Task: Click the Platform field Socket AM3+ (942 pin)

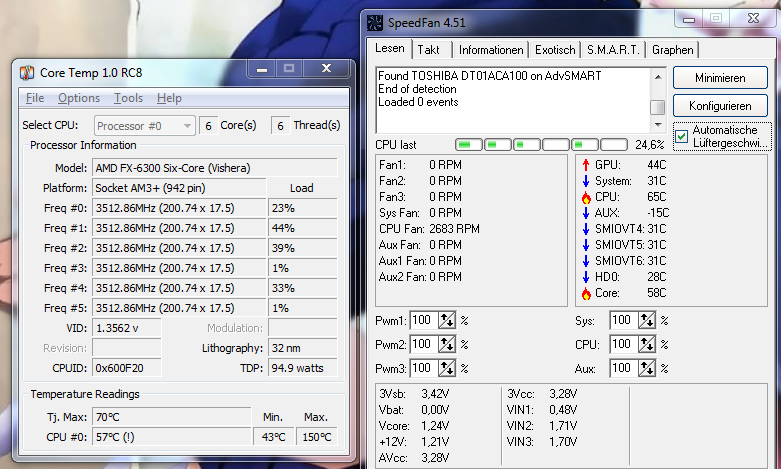Action: coord(179,188)
